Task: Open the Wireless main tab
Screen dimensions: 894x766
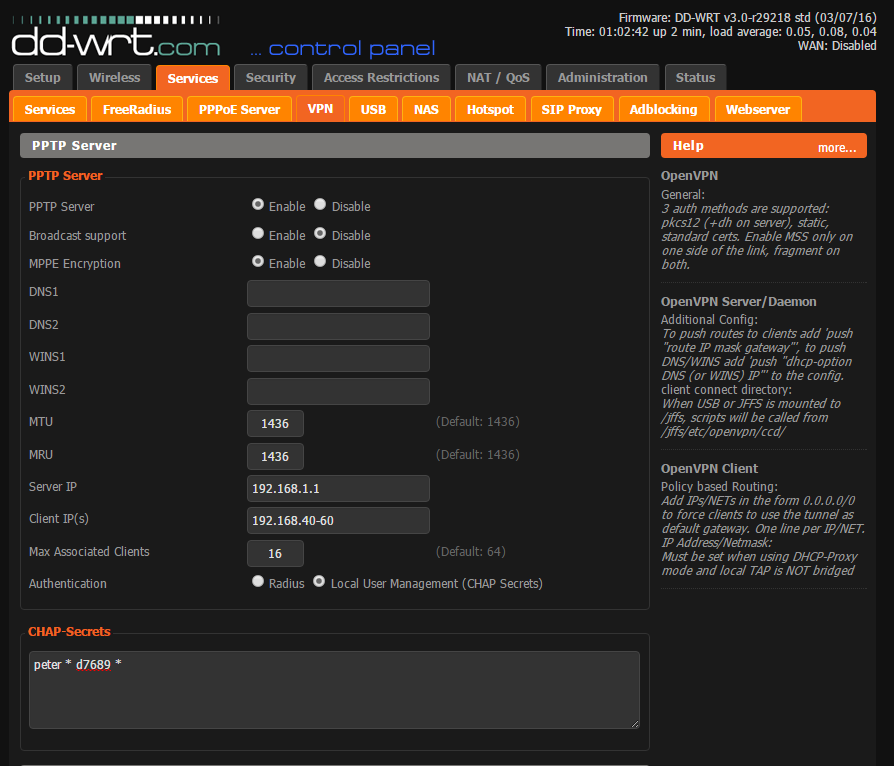Action: (115, 78)
